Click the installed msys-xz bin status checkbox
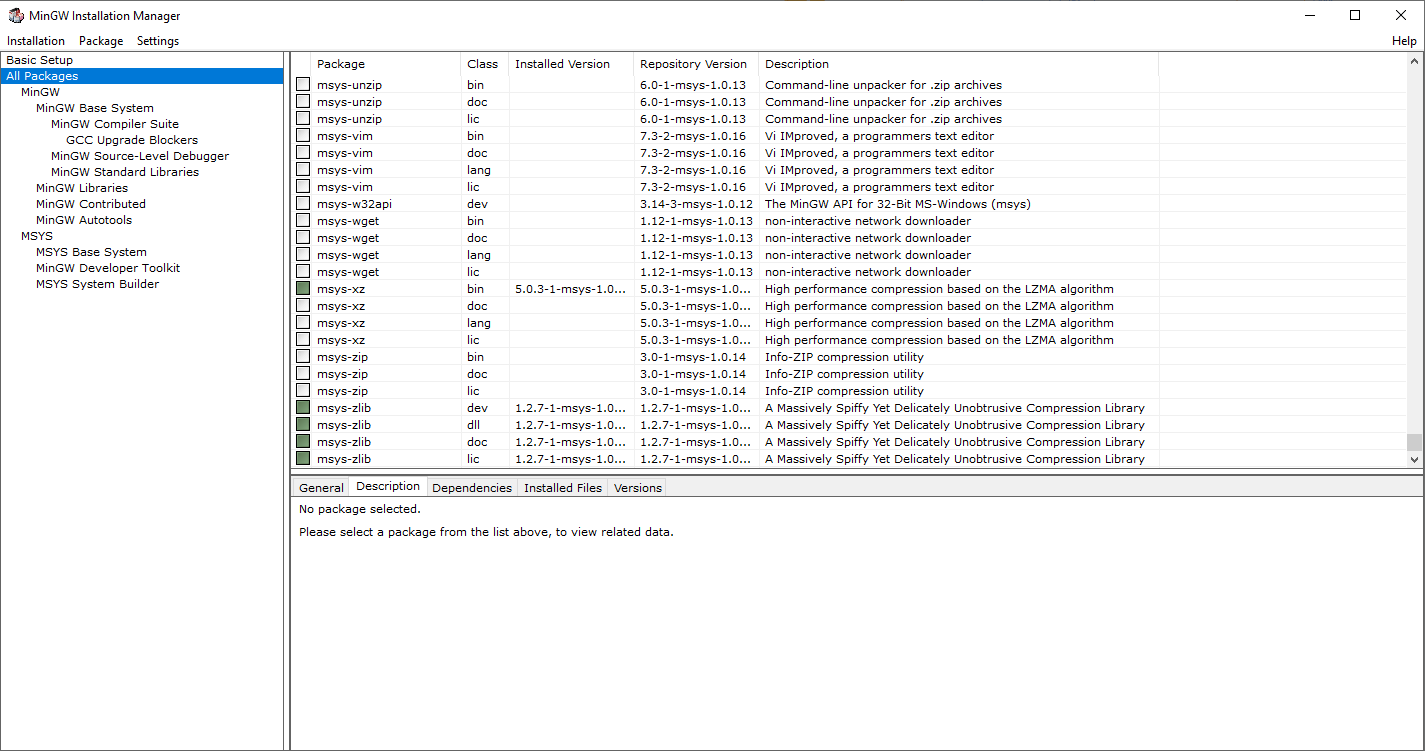 (x=303, y=289)
